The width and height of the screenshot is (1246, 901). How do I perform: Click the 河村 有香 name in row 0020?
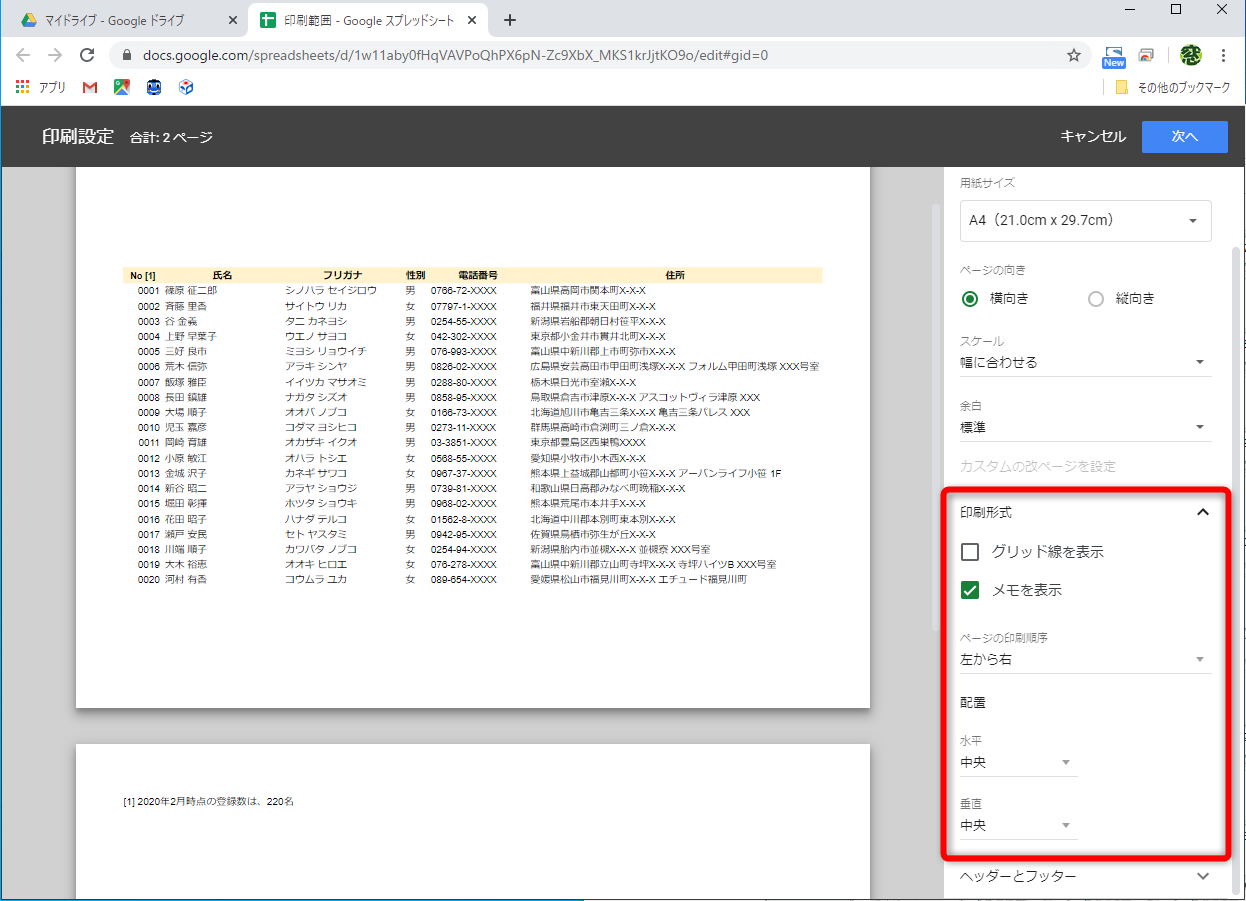click(186, 579)
